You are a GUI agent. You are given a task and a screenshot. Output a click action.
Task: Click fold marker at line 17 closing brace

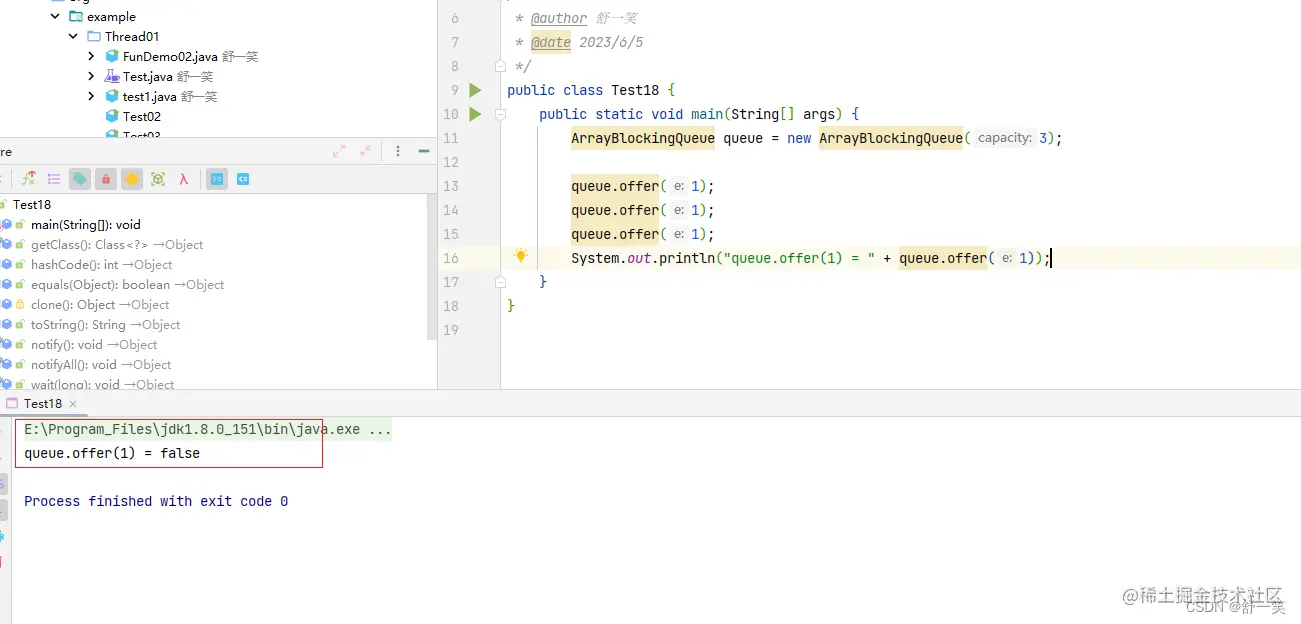(x=500, y=282)
